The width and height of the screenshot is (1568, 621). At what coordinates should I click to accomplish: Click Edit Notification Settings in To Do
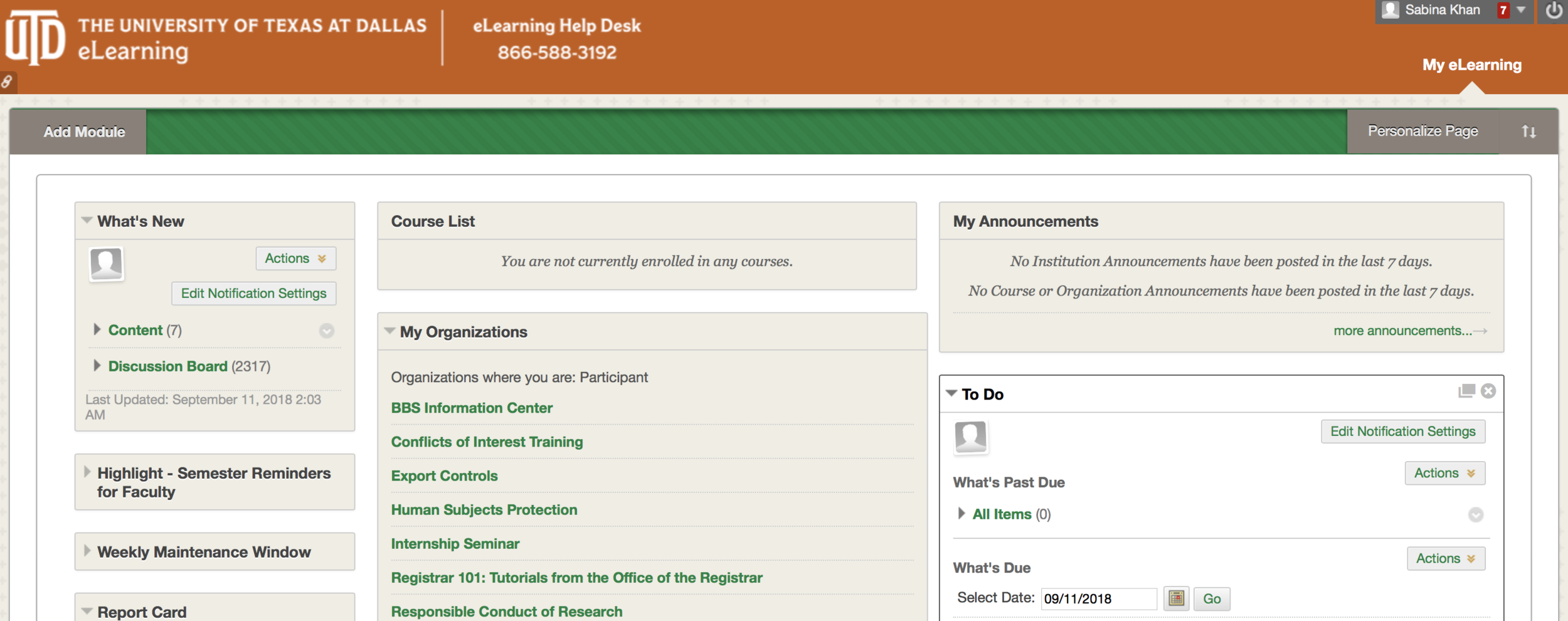(x=1403, y=432)
